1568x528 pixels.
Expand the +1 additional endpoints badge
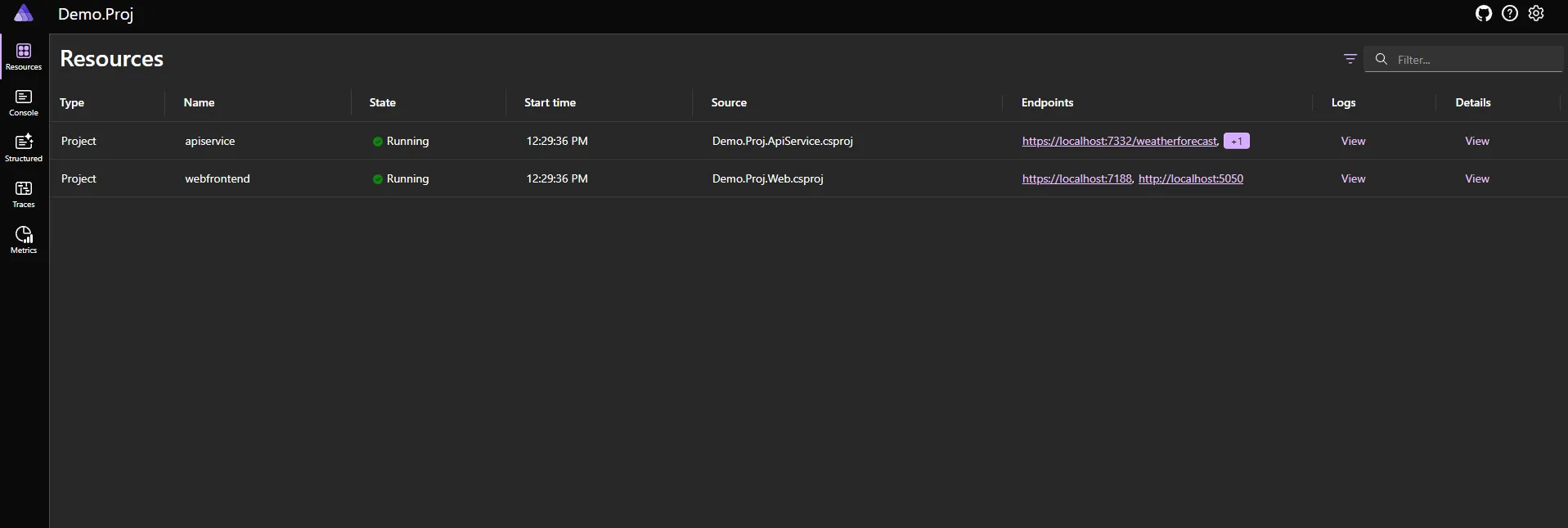point(1237,141)
